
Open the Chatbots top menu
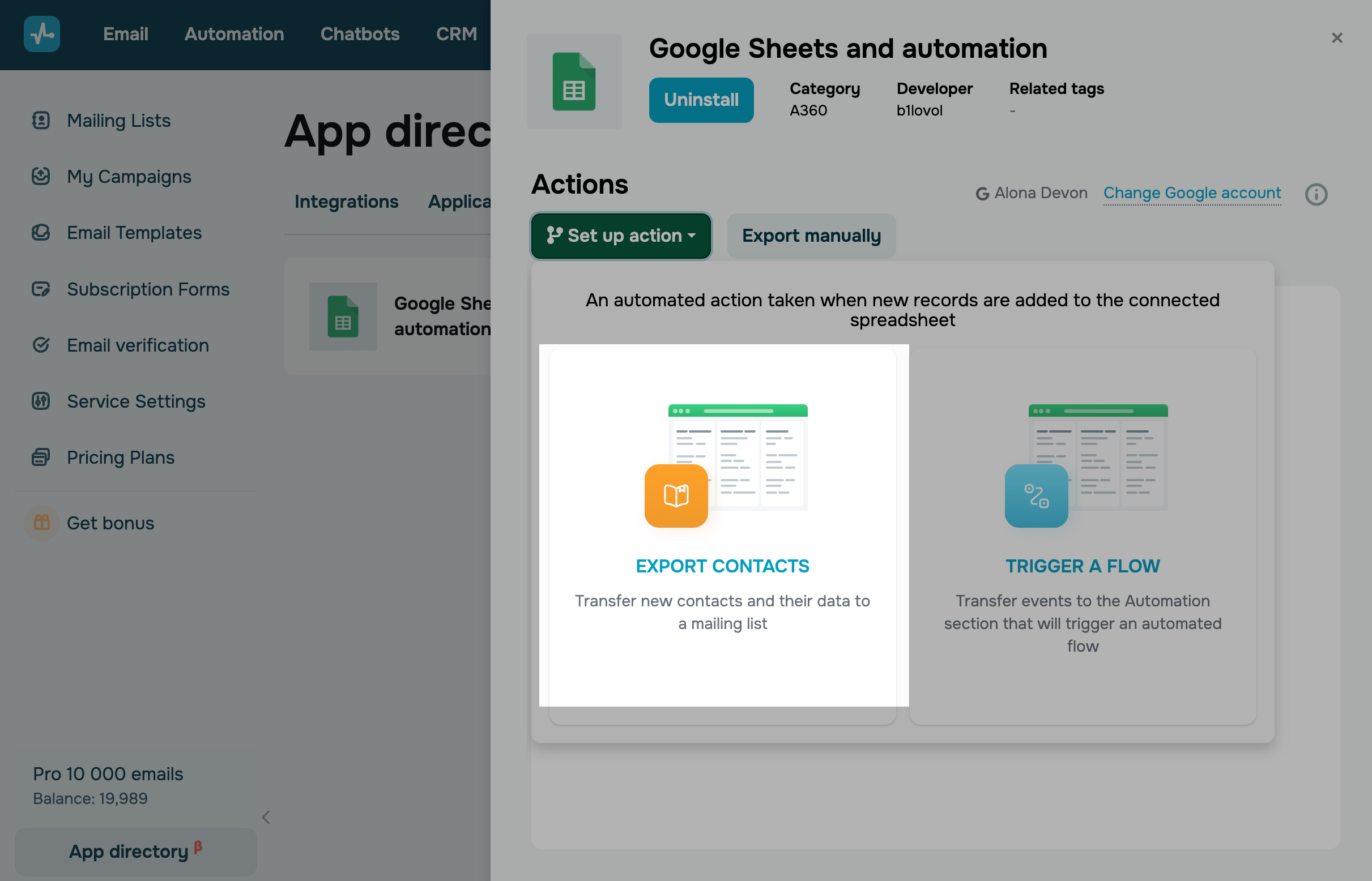point(360,35)
